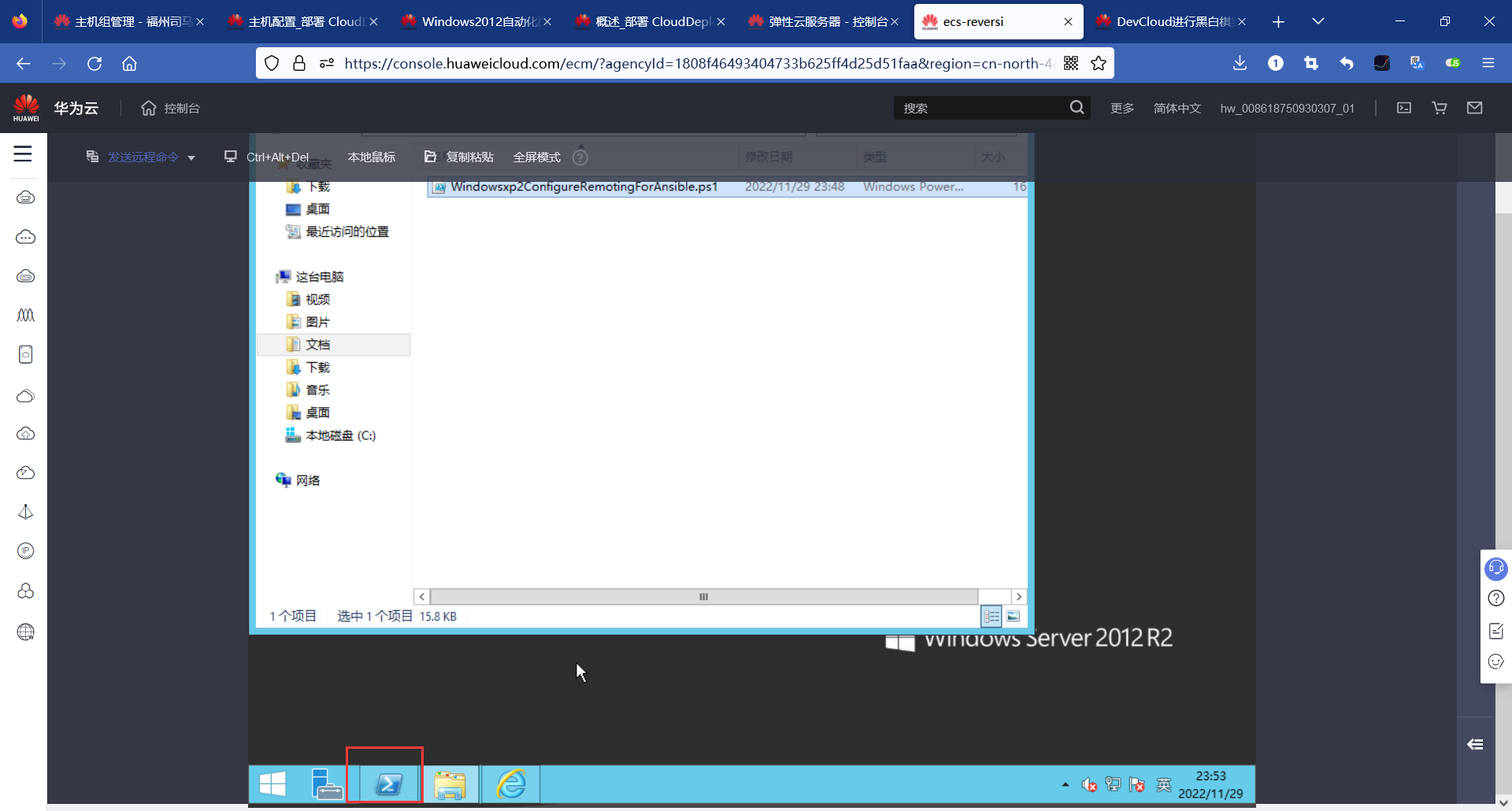Open the 视频 folder in the tree

click(308, 299)
